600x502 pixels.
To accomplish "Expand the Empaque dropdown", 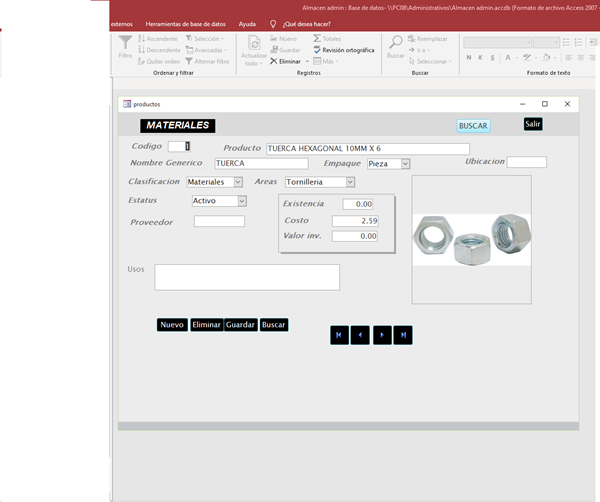I will [405, 164].
